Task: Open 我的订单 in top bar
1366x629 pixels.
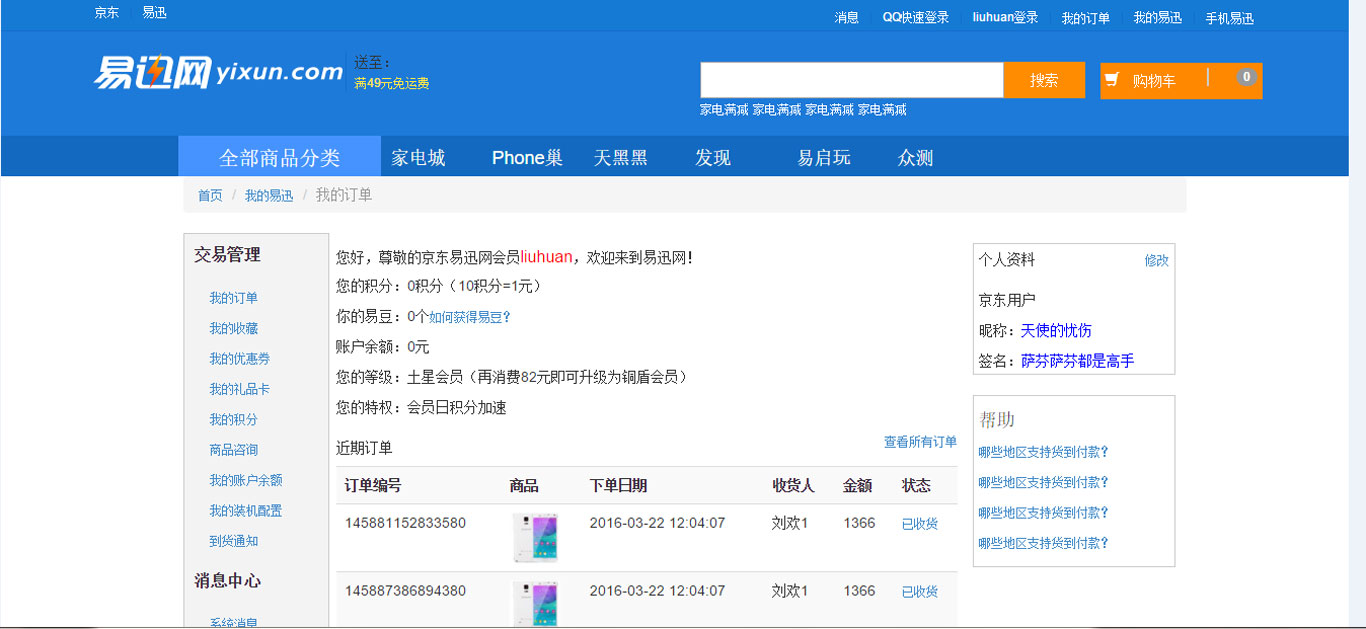Action: point(1086,18)
